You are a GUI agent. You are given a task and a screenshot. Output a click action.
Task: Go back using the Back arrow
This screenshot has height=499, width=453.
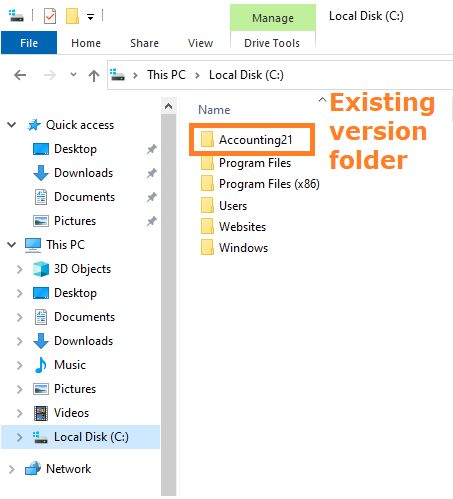click(20, 75)
